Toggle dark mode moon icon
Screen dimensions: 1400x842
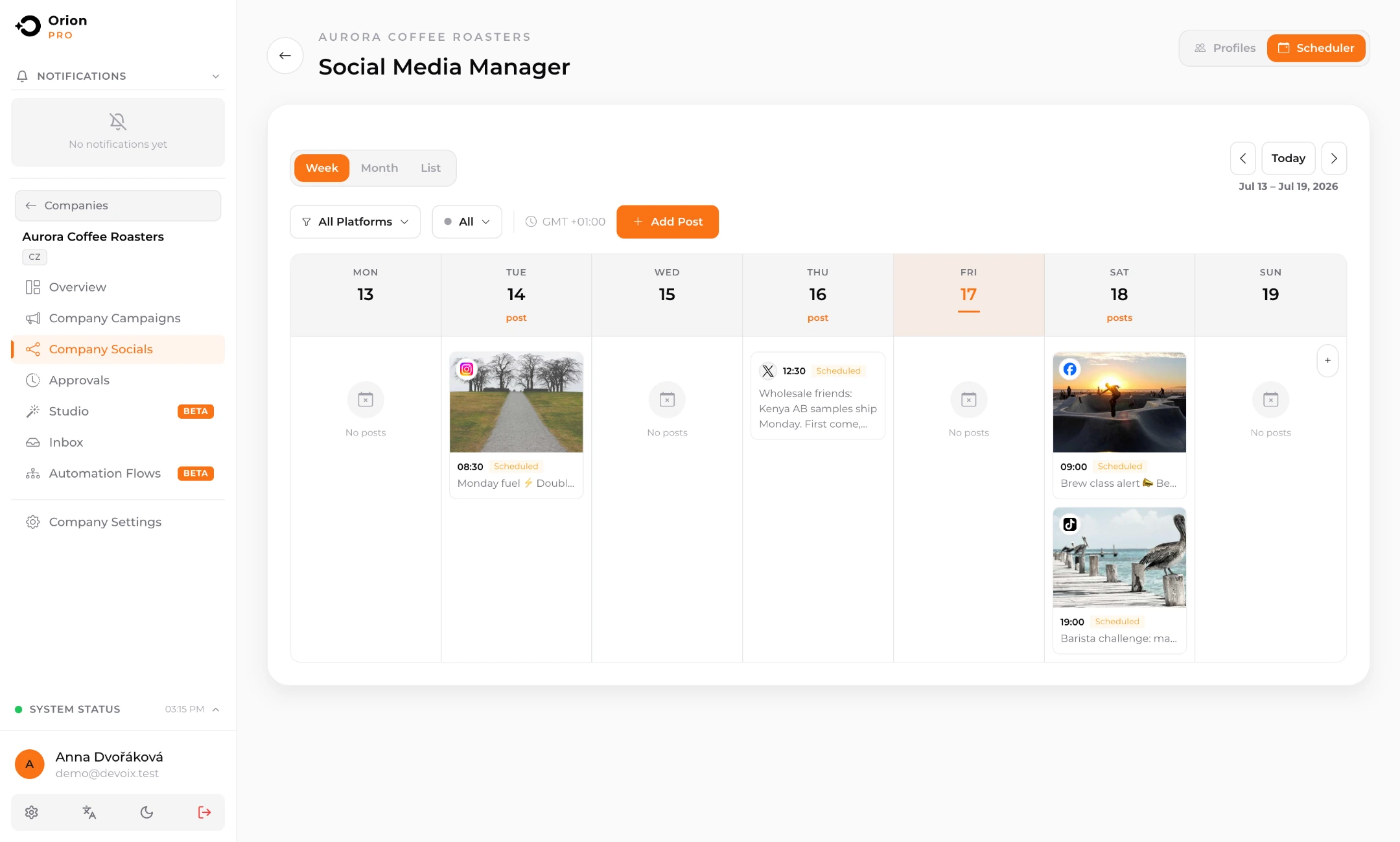147,812
